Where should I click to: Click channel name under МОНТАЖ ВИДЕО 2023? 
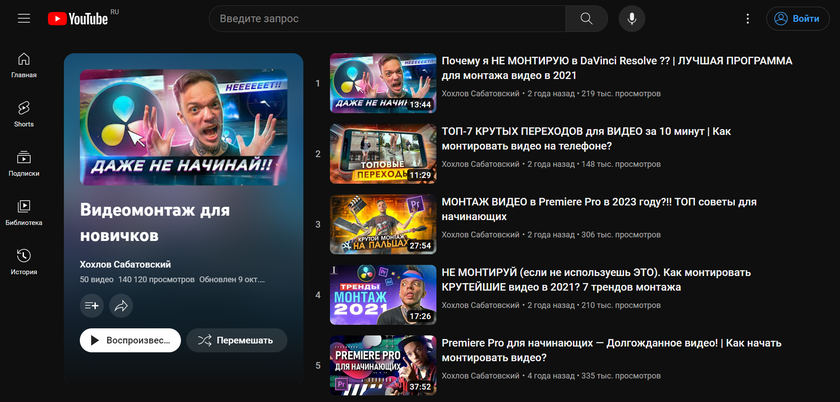point(481,235)
